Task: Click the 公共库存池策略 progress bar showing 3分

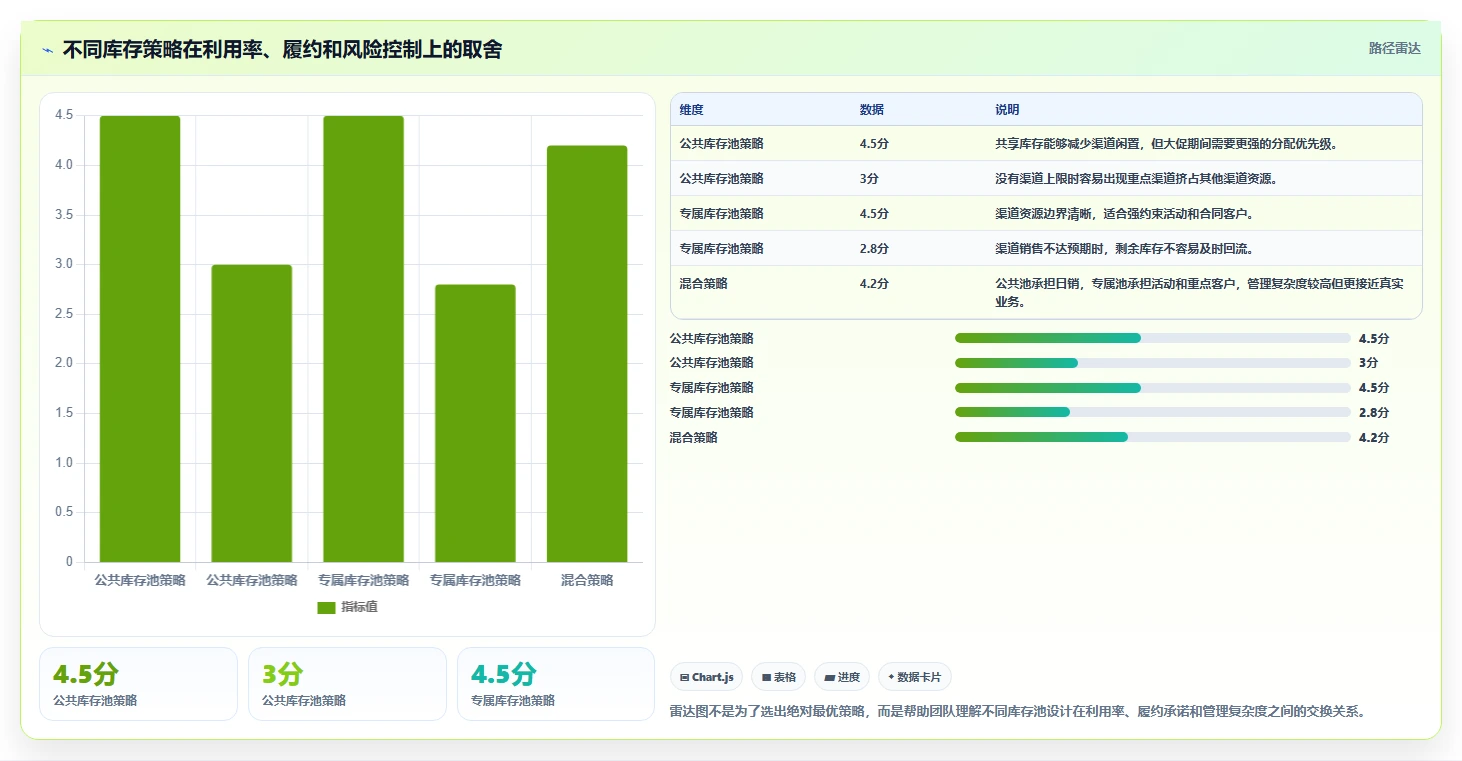Action: coord(1152,363)
